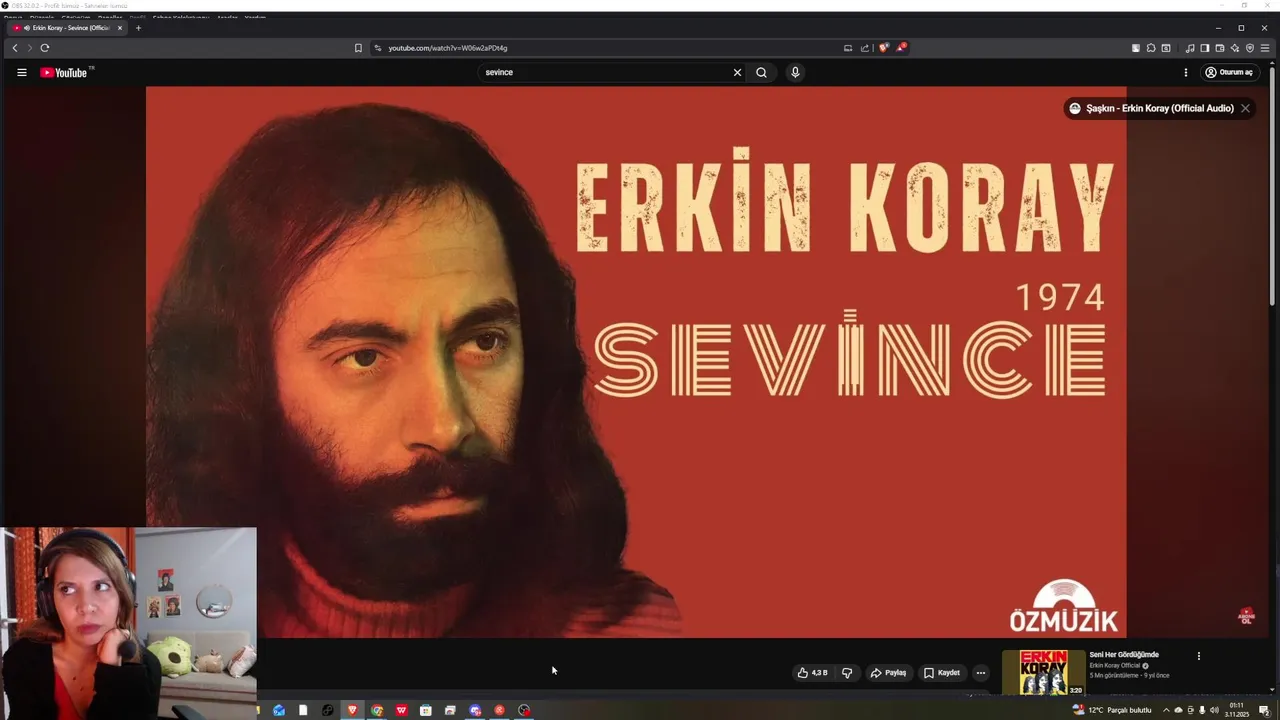Sign in with the Oturum aç button
Image resolution: width=1280 pixels, height=720 pixels.
[x=1228, y=72]
